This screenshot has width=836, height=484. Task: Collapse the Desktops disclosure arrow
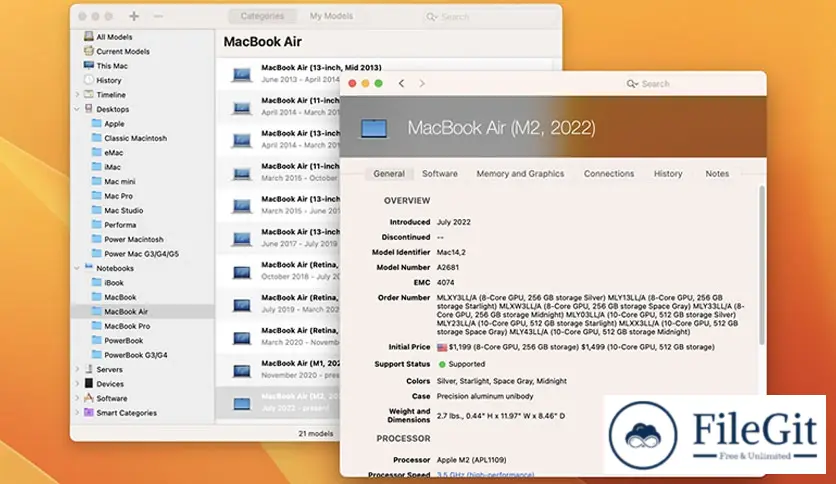tap(77, 109)
